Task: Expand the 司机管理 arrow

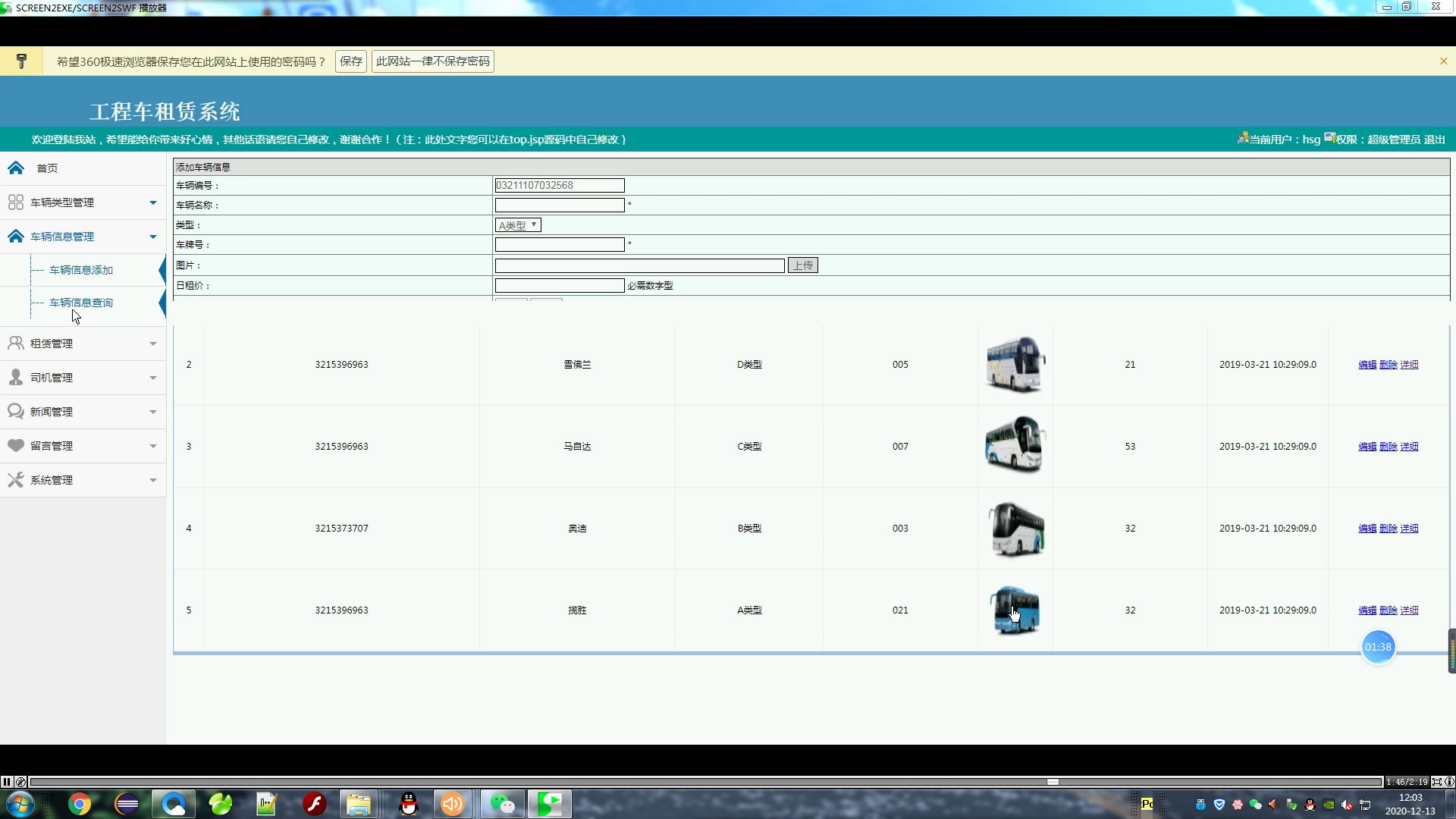Action: pyautogui.click(x=153, y=378)
